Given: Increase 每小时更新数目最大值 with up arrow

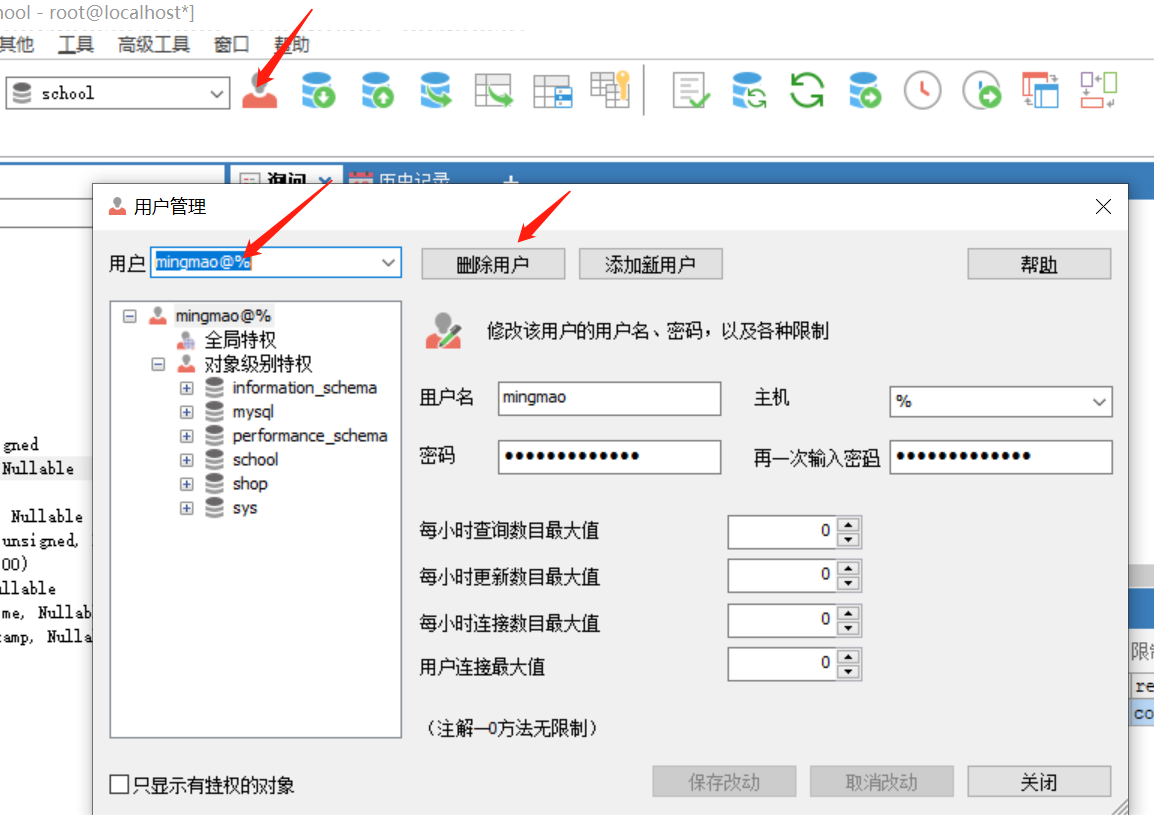Looking at the screenshot, I should [849, 568].
